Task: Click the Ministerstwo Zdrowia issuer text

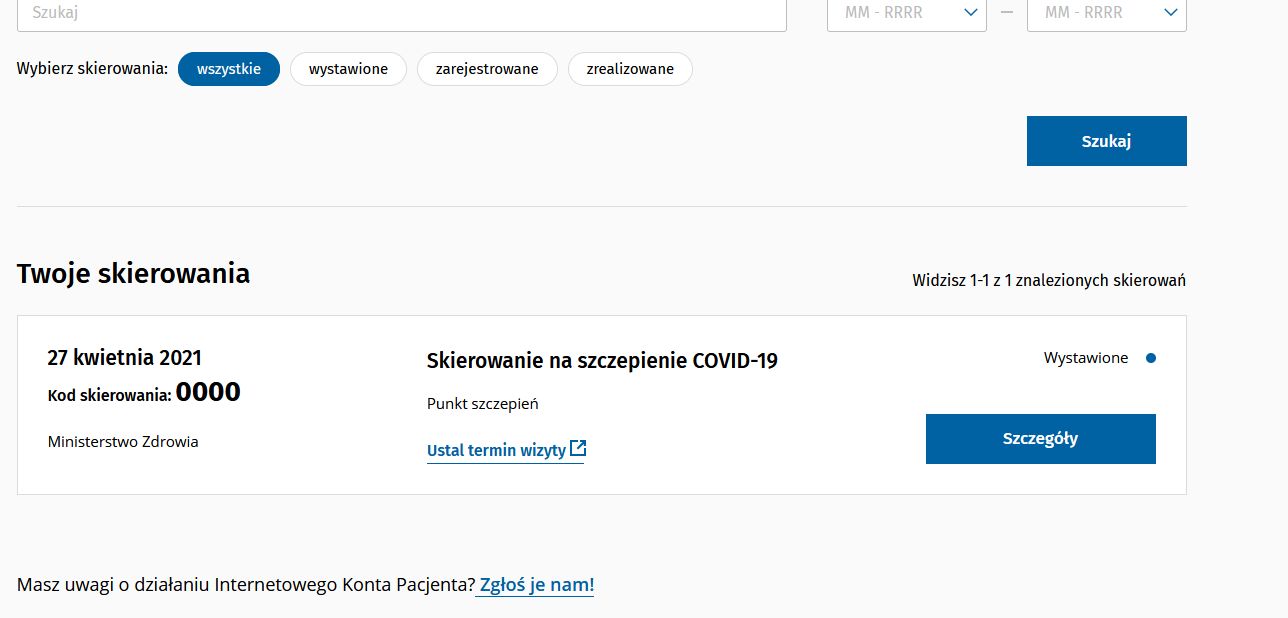Action: 123,441
